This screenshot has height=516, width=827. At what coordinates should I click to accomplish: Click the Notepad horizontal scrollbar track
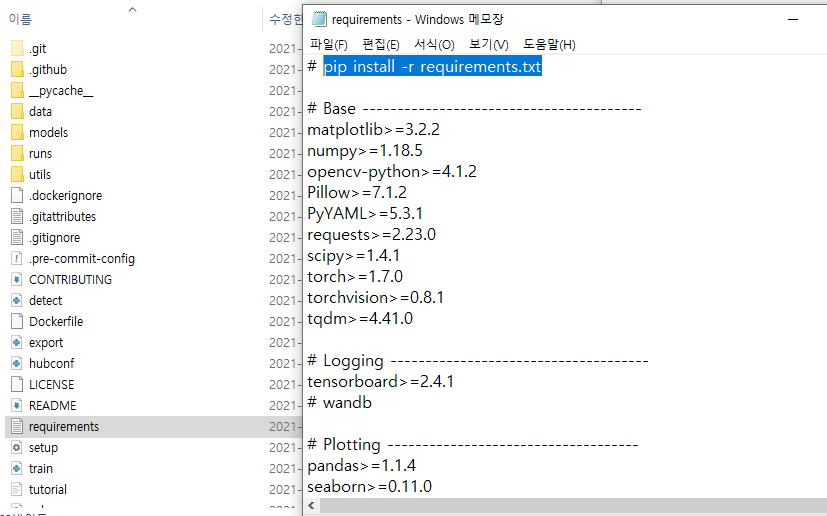click(x=573, y=505)
